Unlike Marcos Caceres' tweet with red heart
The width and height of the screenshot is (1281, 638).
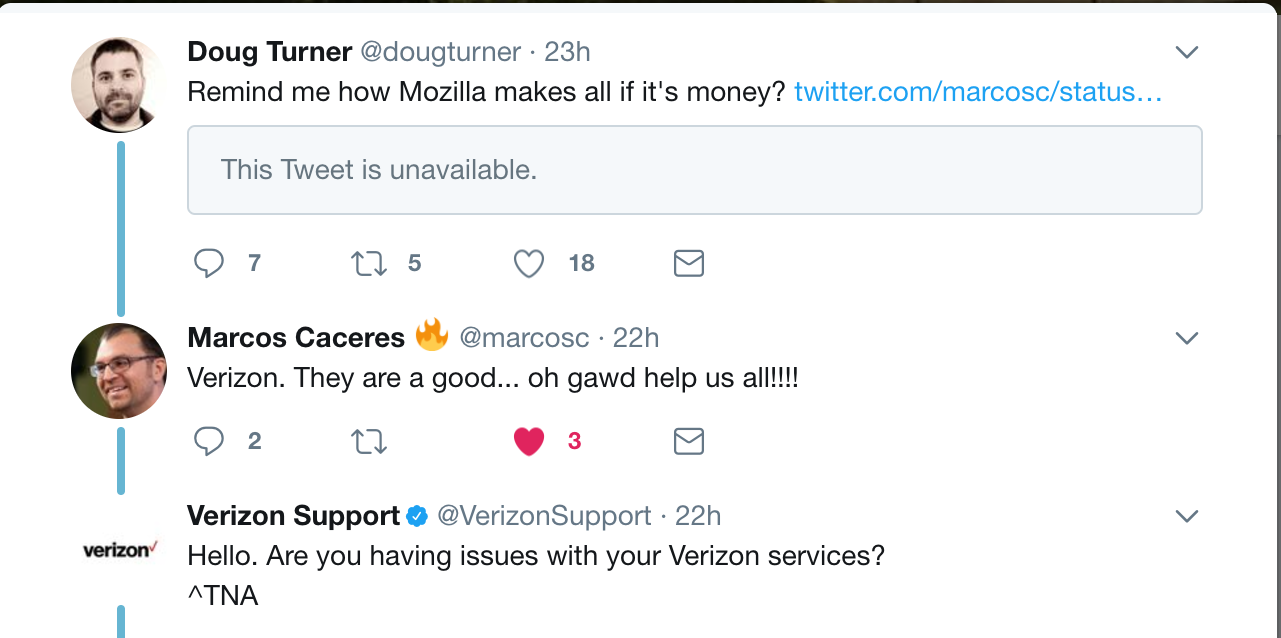pos(528,441)
